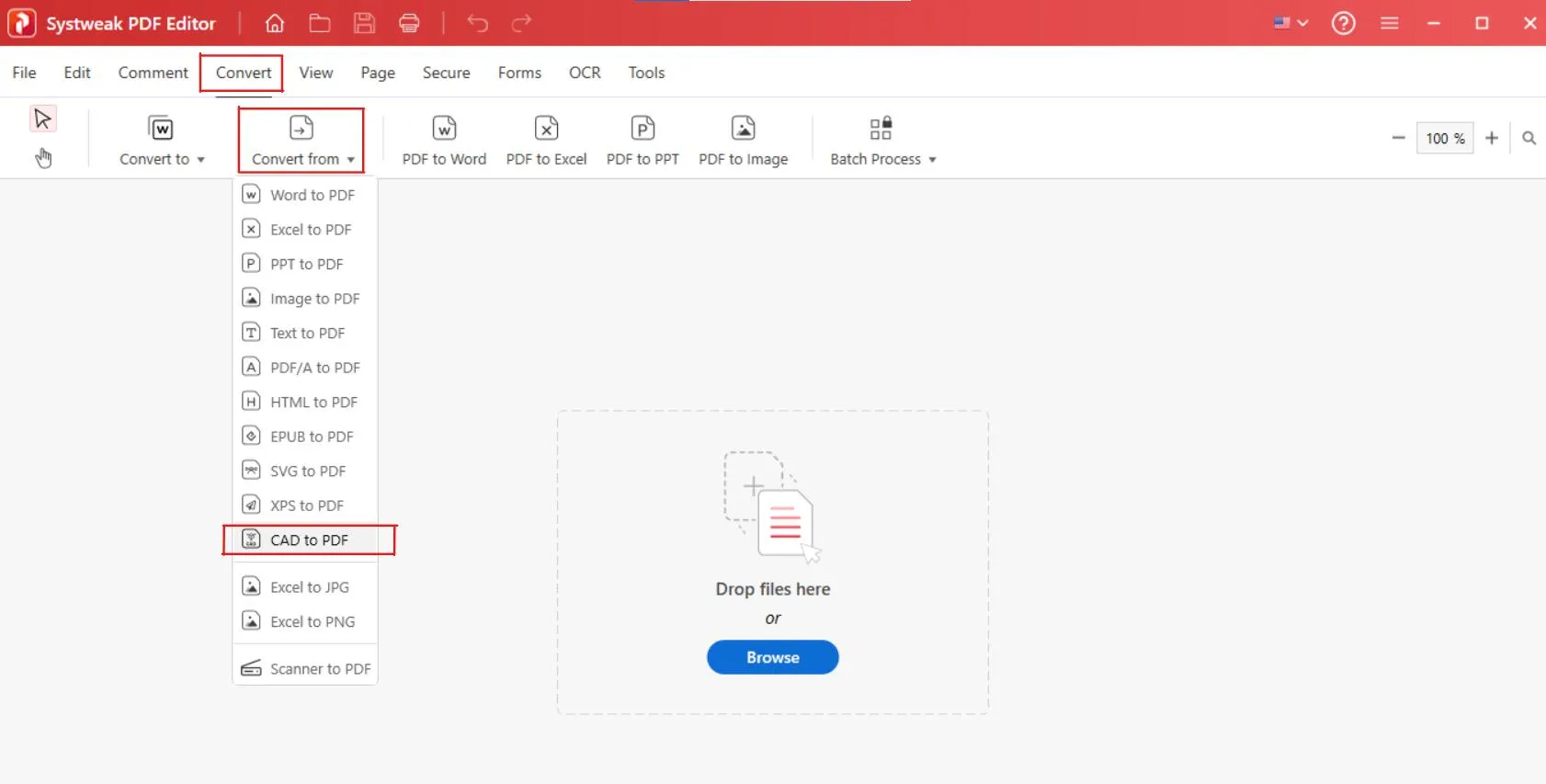Expand the Batch Process dropdown
This screenshot has width=1546, height=784.
tap(882, 141)
